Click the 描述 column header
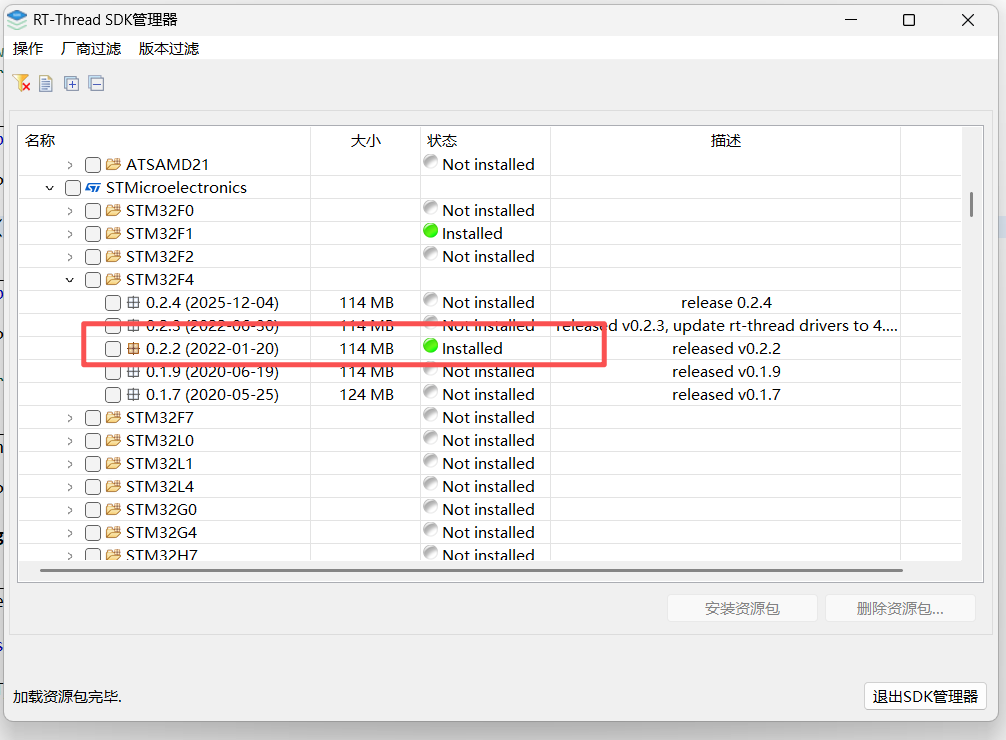Screen dimensions: 1006x740 pos(726,141)
